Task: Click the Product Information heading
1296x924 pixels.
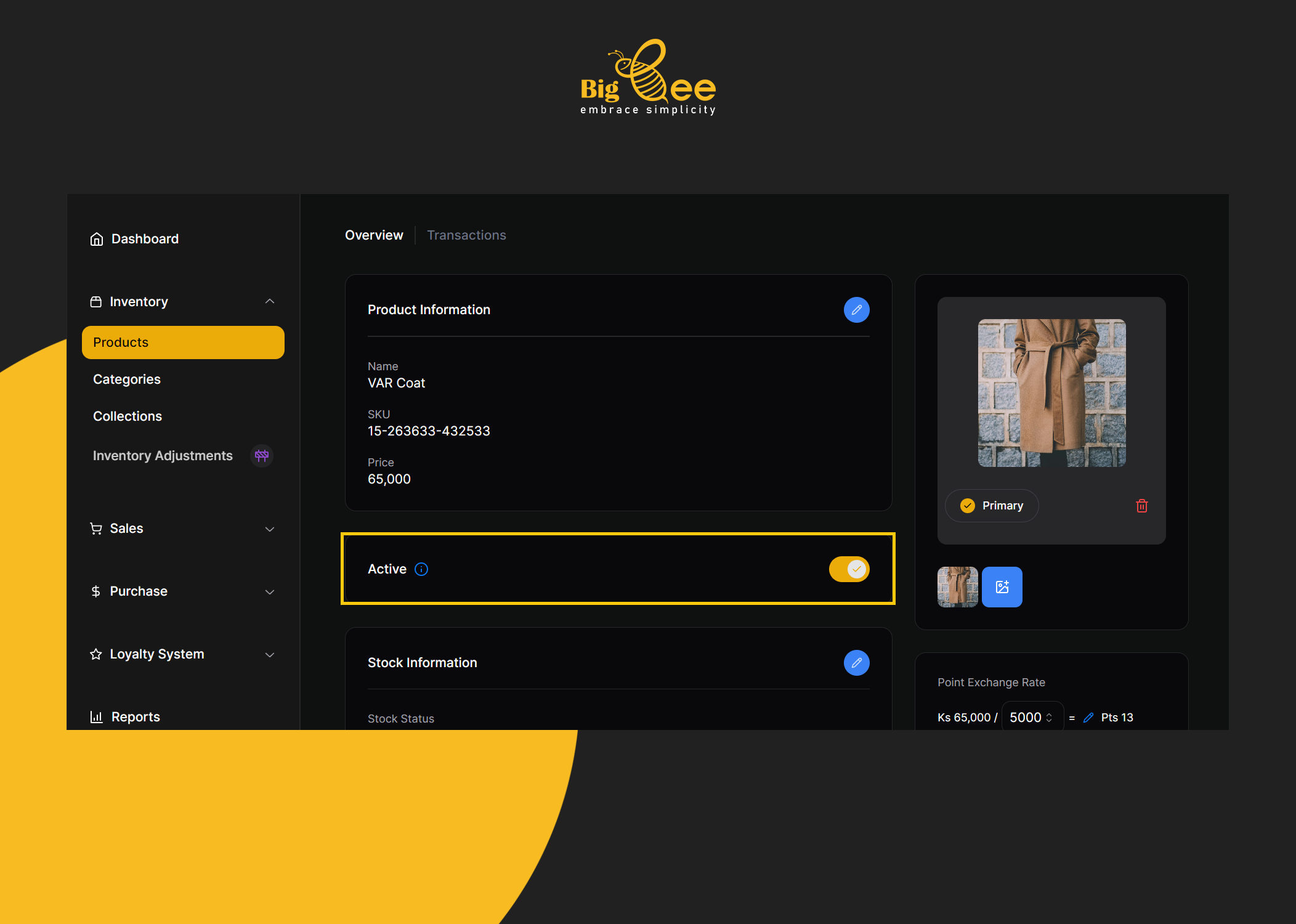Action: [429, 310]
